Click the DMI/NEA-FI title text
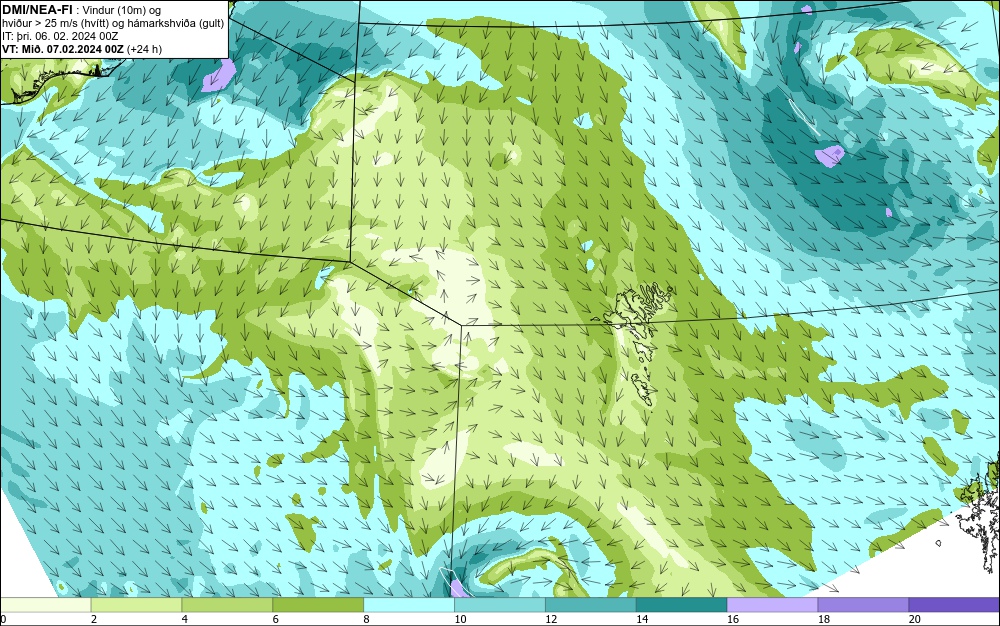Viewport: 1000px width, 626px height. (x=37, y=9)
